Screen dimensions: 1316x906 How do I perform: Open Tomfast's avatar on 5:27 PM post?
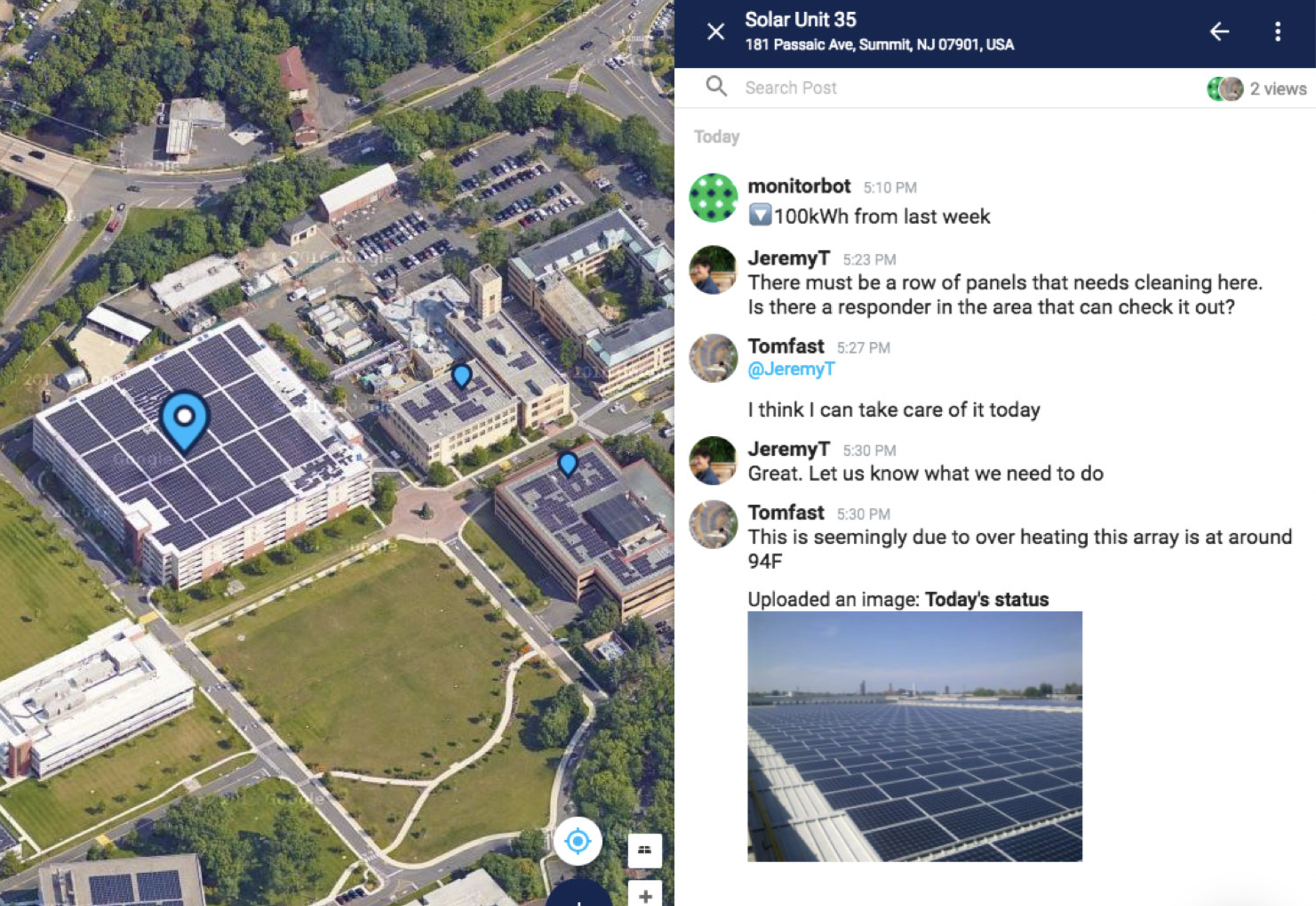[713, 358]
